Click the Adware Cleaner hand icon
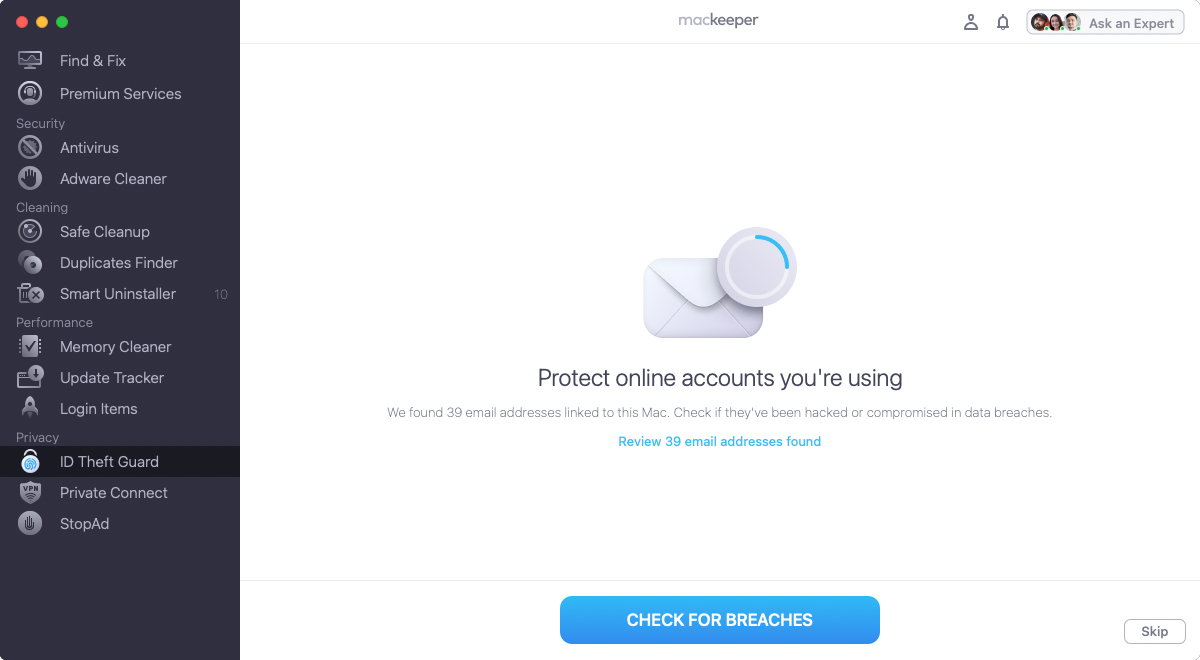This screenshot has width=1200, height=660. (30, 178)
